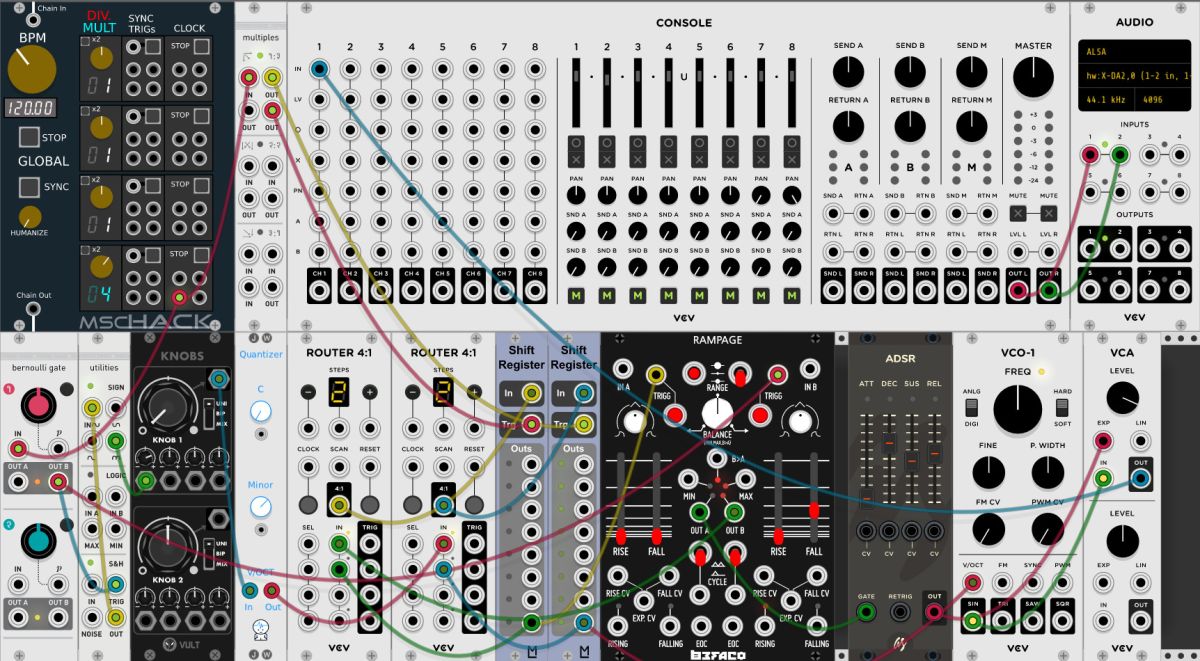
Task: Click the ADSR SUS slider
Action: 911,460
